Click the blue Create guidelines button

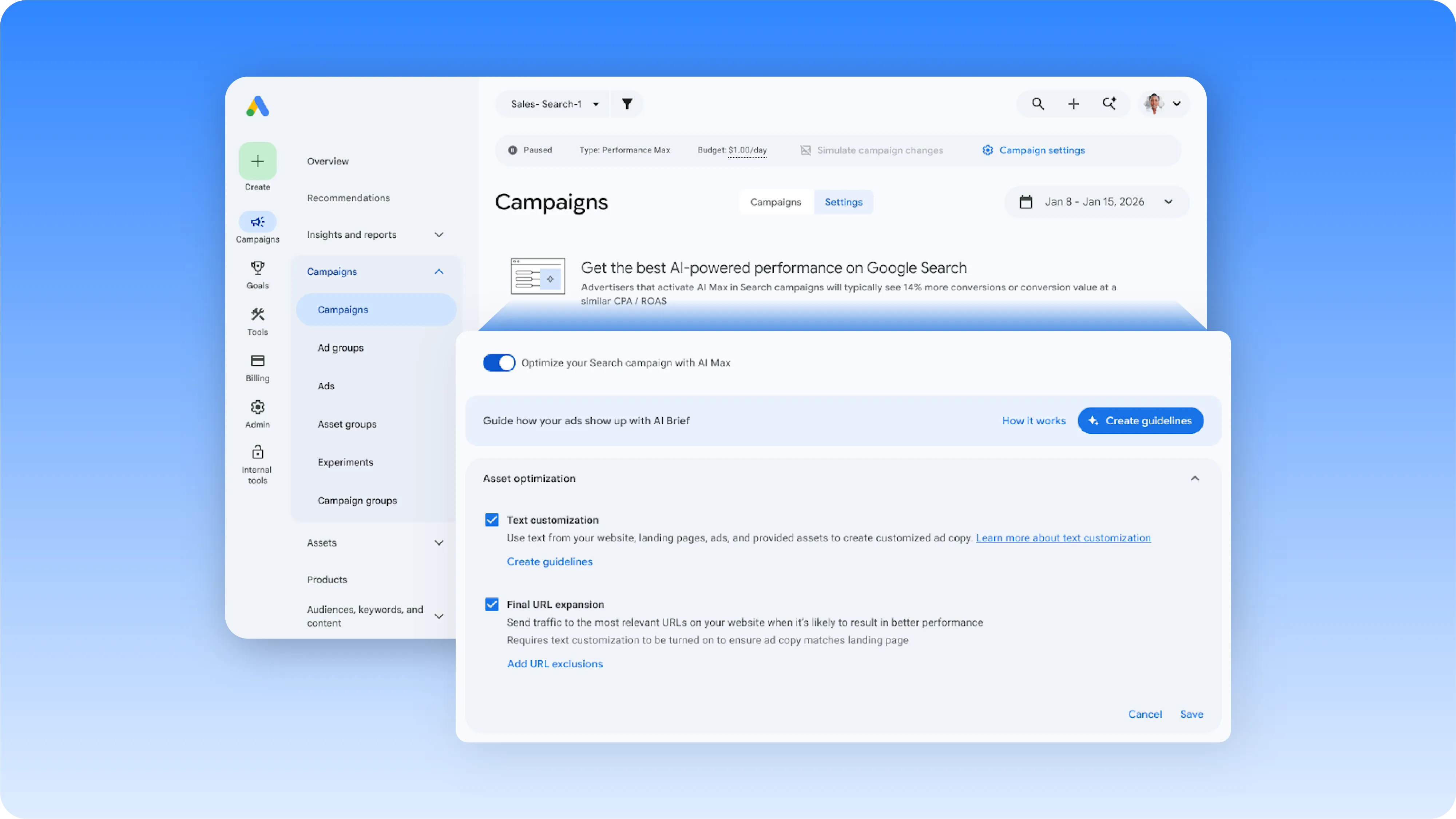pyautogui.click(x=1140, y=421)
